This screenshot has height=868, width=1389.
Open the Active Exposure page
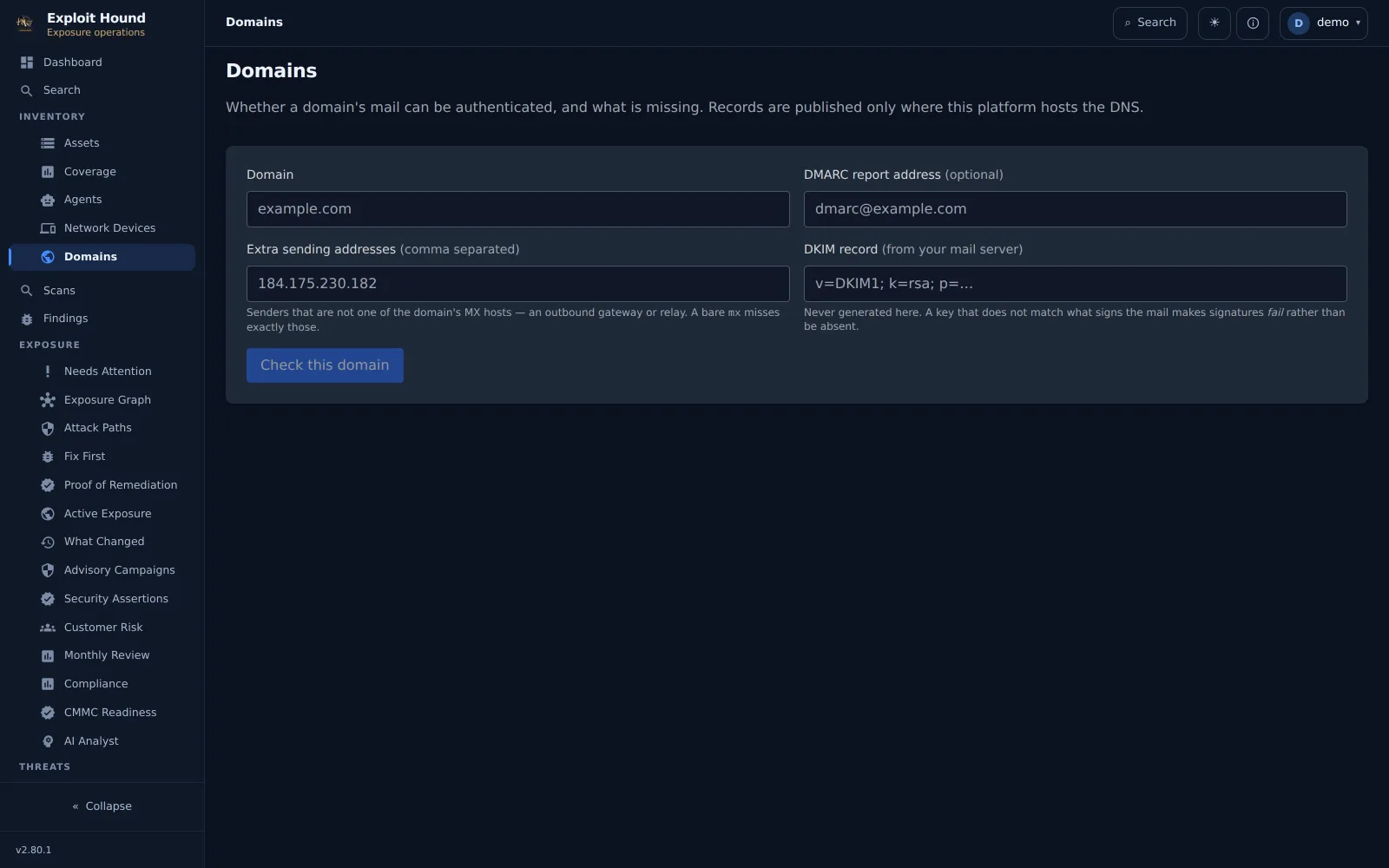(x=102, y=514)
